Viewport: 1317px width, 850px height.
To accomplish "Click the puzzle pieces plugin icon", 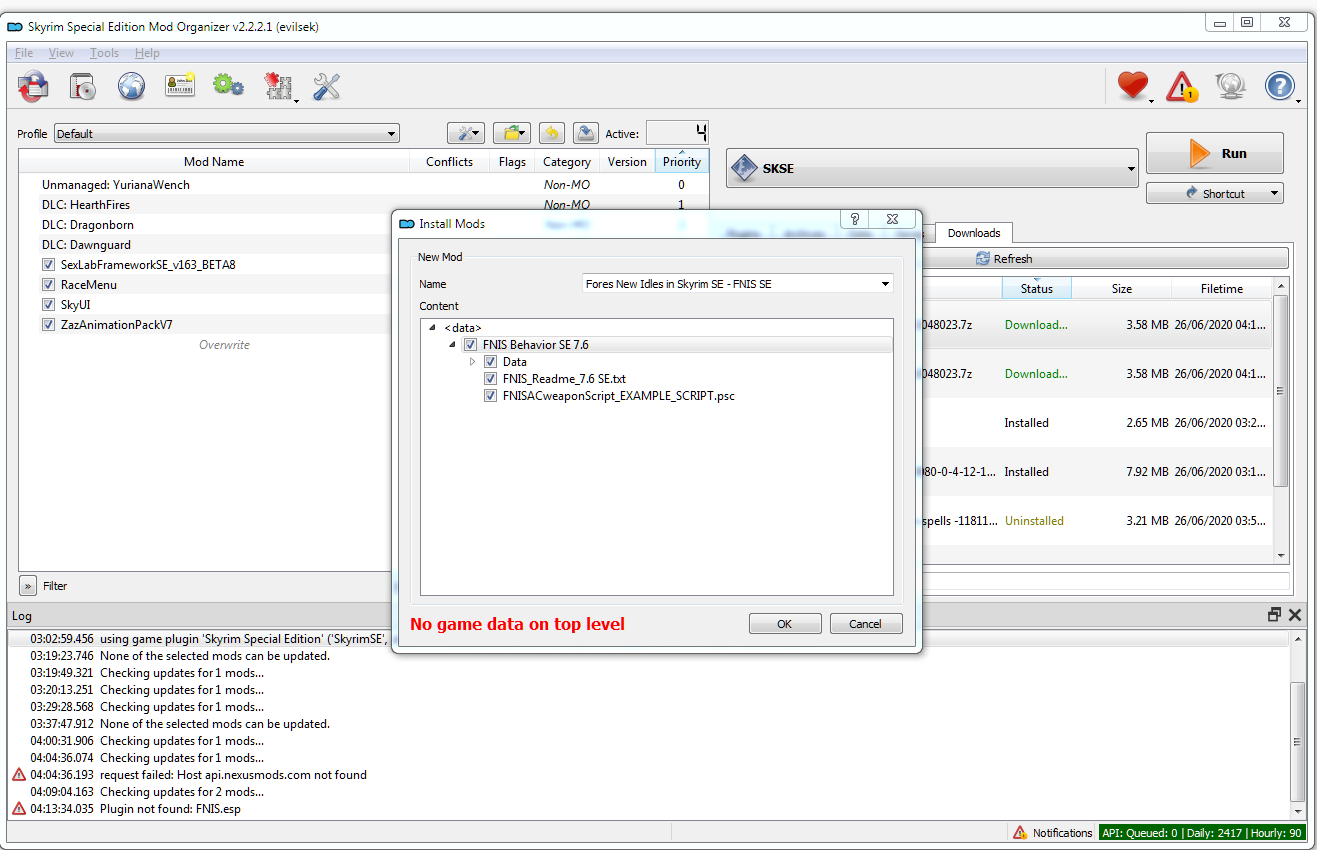I will coord(279,86).
